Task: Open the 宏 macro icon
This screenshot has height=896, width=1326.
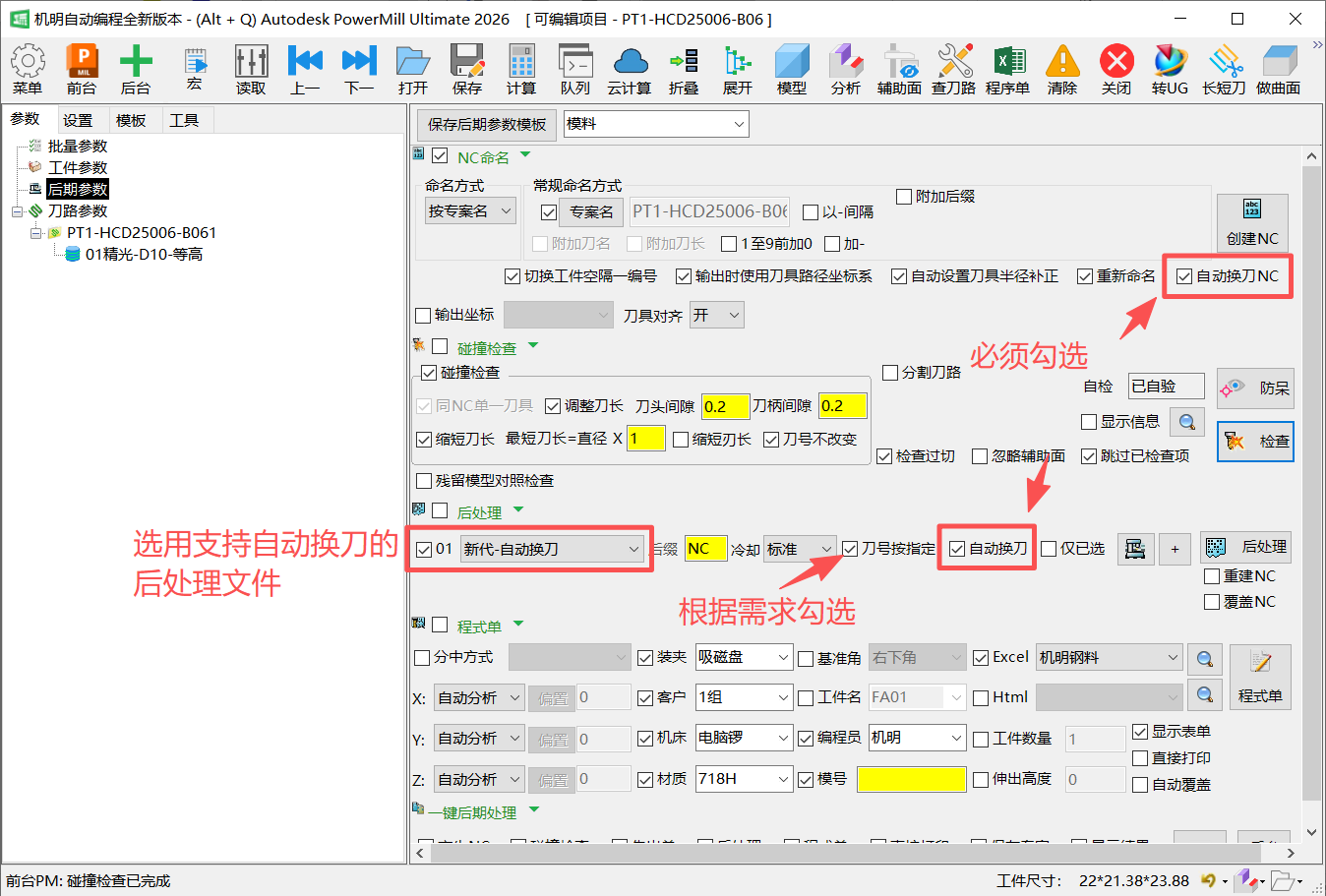Action: click(x=195, y=69)
